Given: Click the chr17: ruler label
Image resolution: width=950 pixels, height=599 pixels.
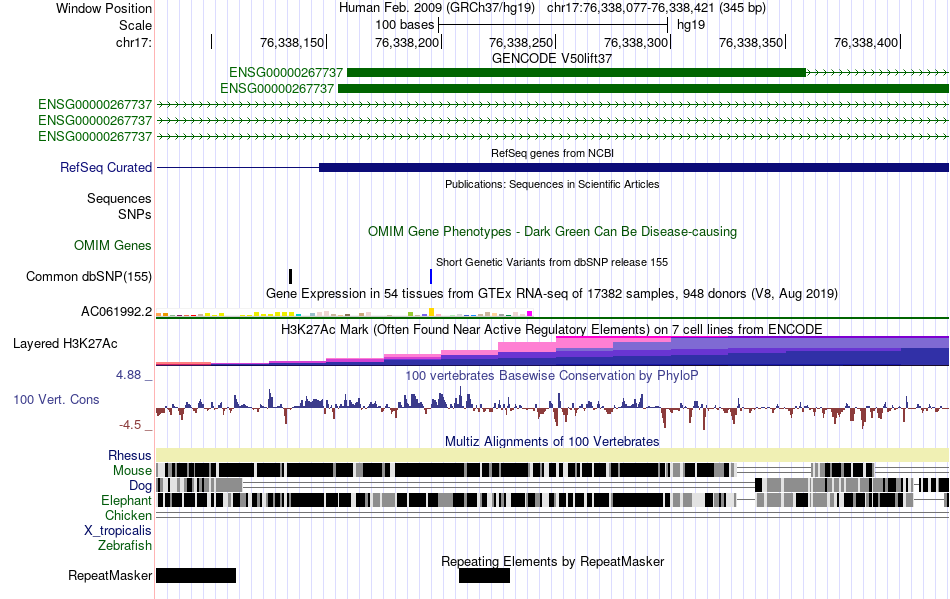Looking at the screenshot, I should tap(134, 42).
